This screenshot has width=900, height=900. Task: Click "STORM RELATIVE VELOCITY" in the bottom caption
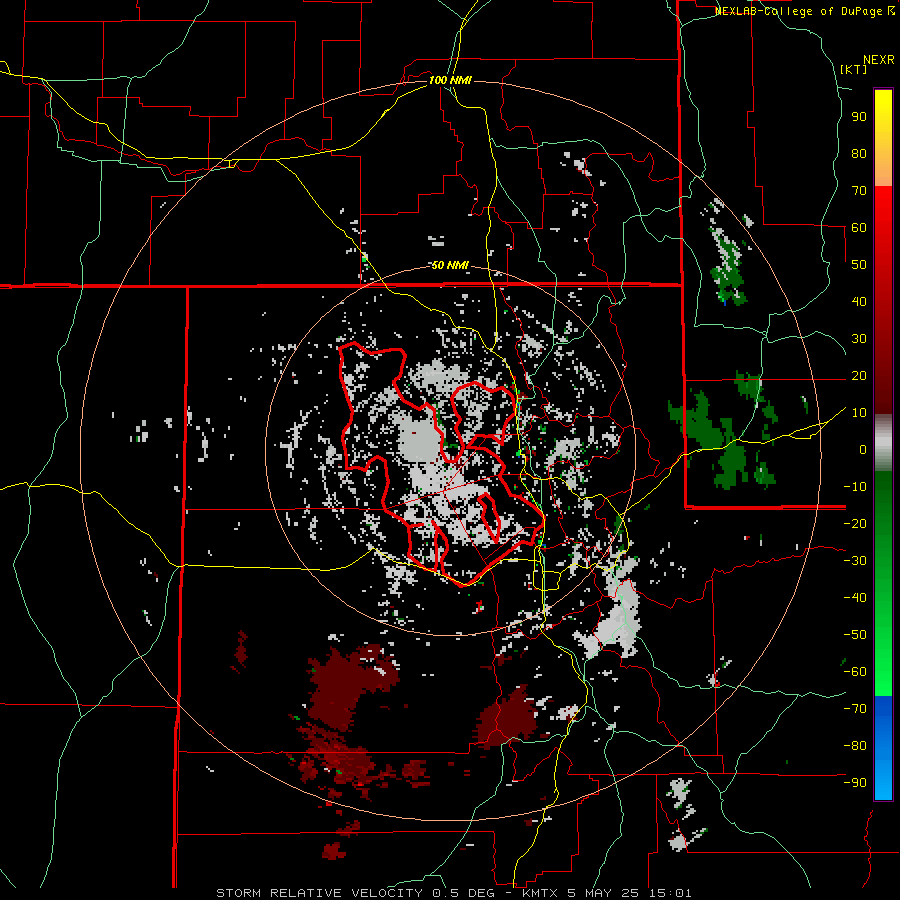tap(319, 893)
